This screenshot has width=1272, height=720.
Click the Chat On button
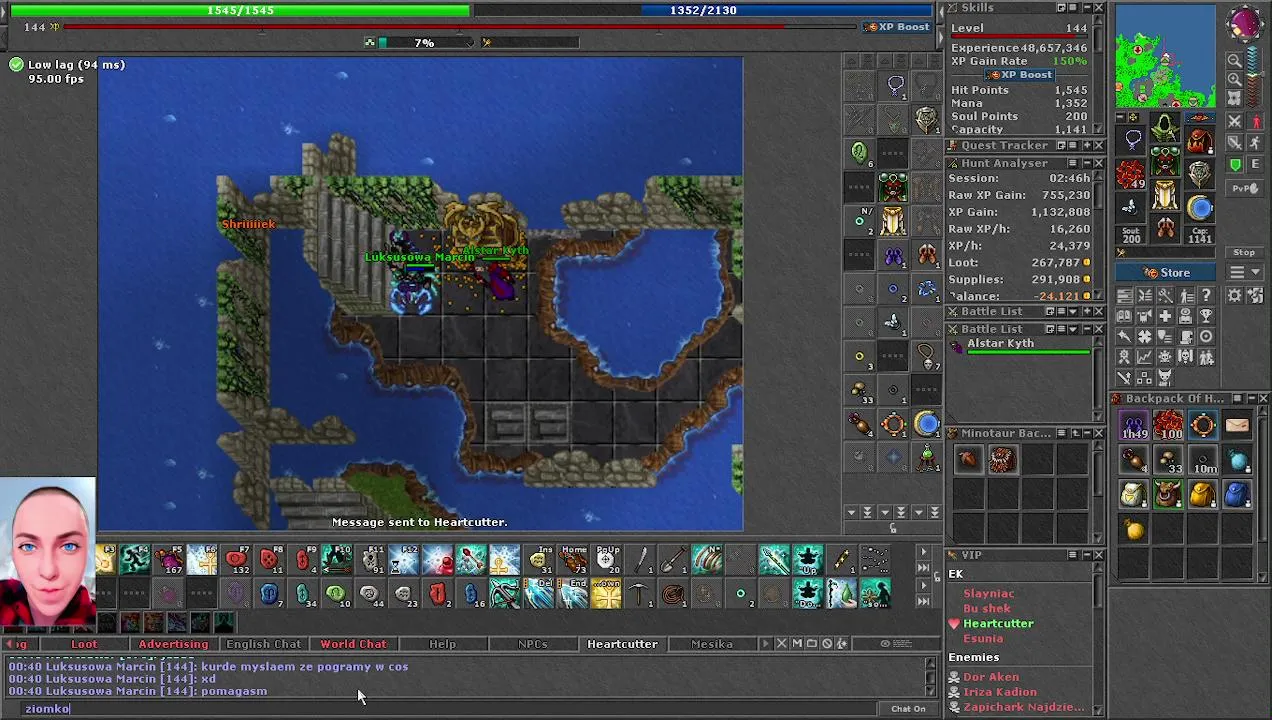click(x=908, y=709)
